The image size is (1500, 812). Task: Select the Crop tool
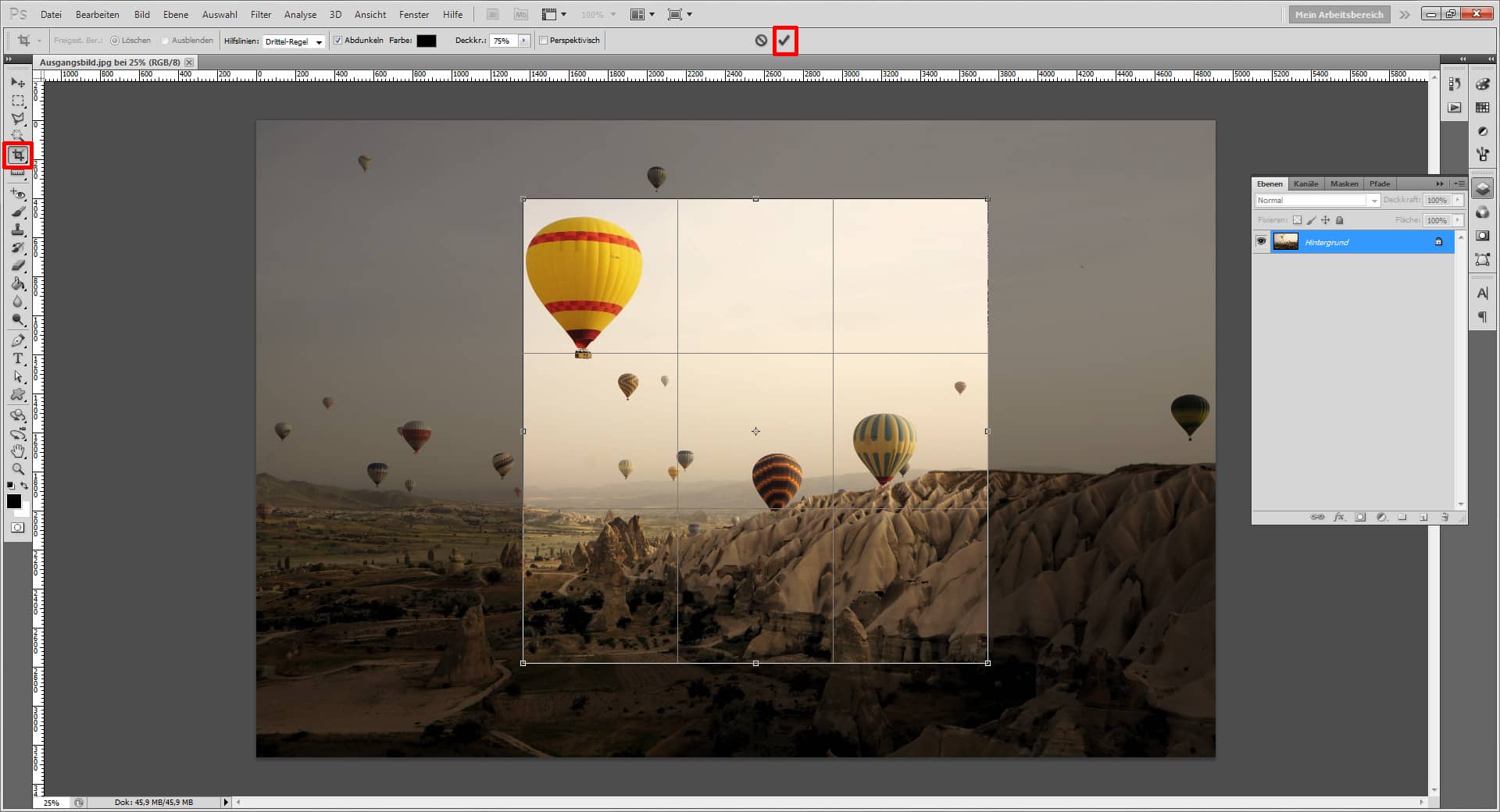tap(17, 155)
